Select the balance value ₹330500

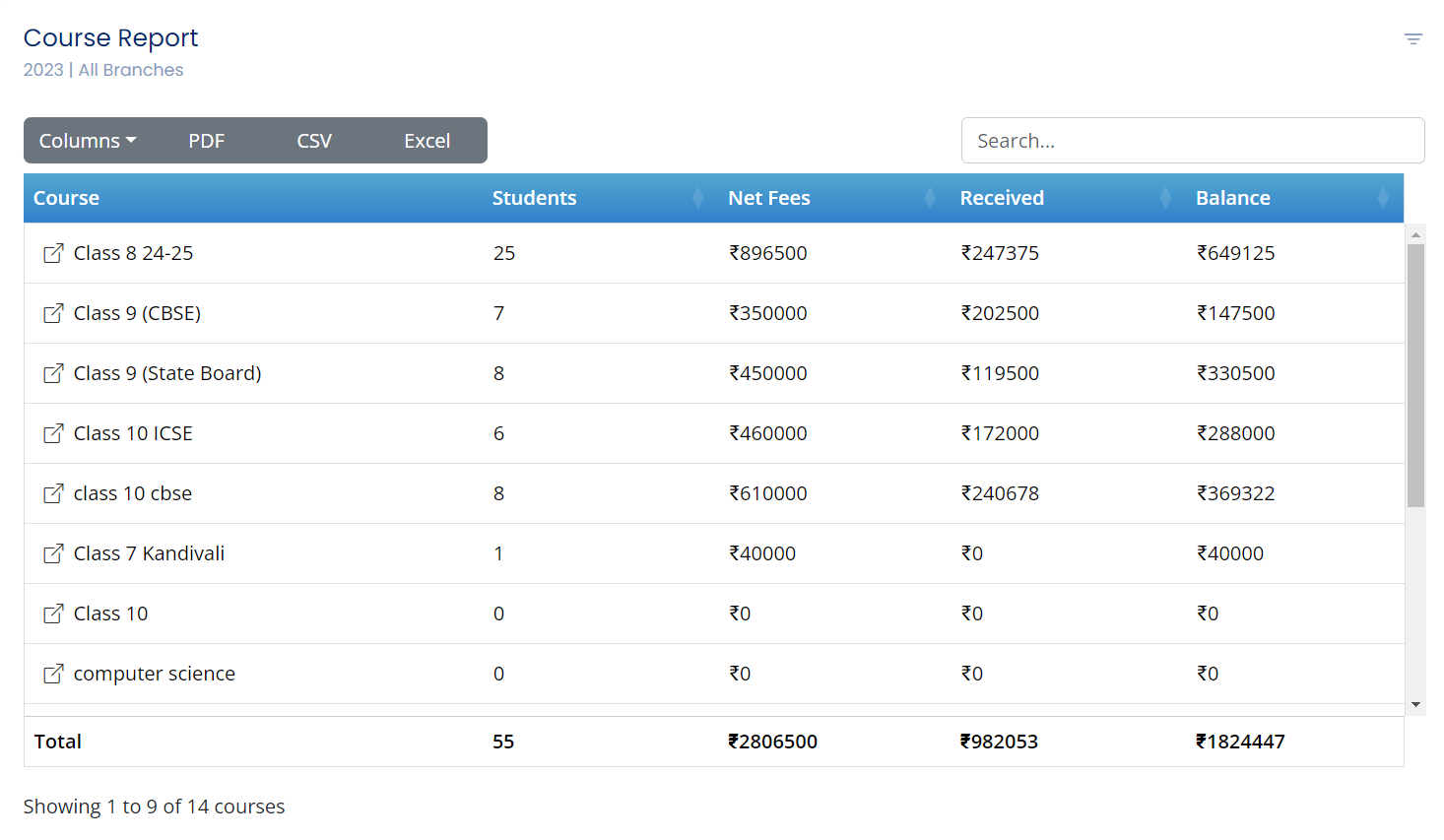1236,373
